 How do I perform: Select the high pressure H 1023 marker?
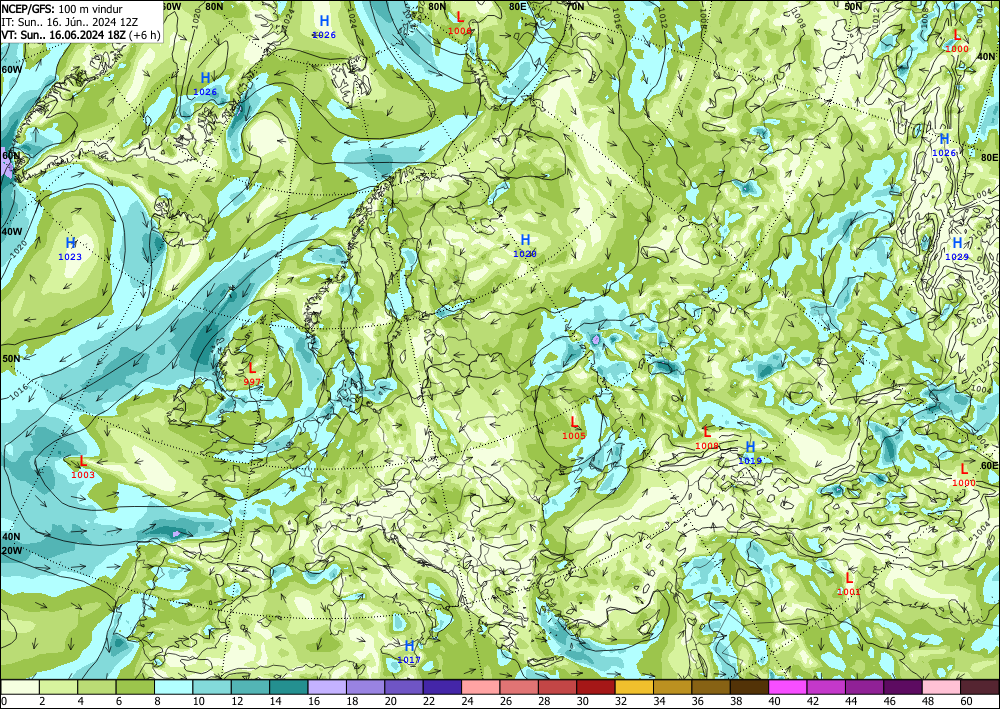[x=70, y=249]
